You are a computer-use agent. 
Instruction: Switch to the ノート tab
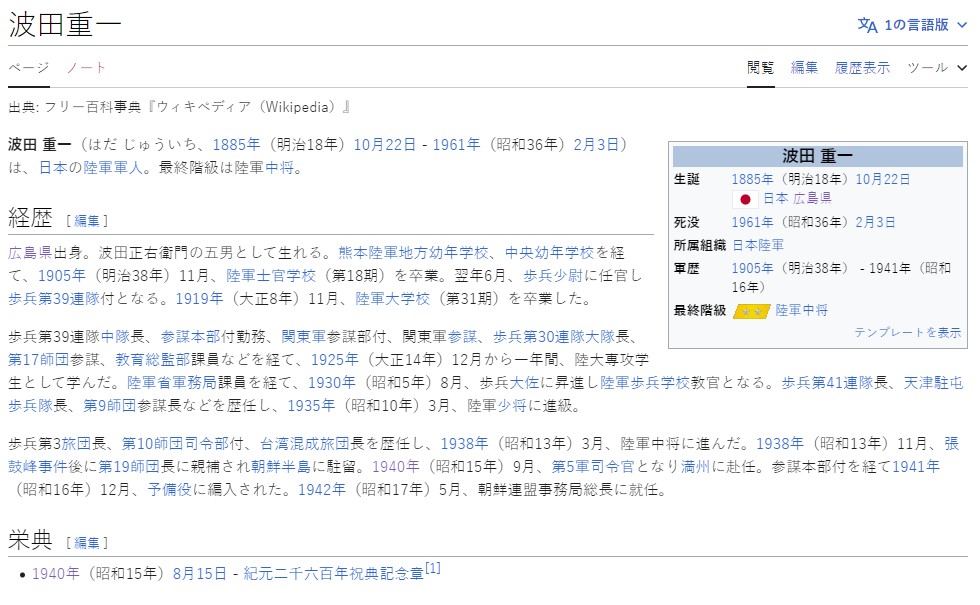tap(86, 68)
